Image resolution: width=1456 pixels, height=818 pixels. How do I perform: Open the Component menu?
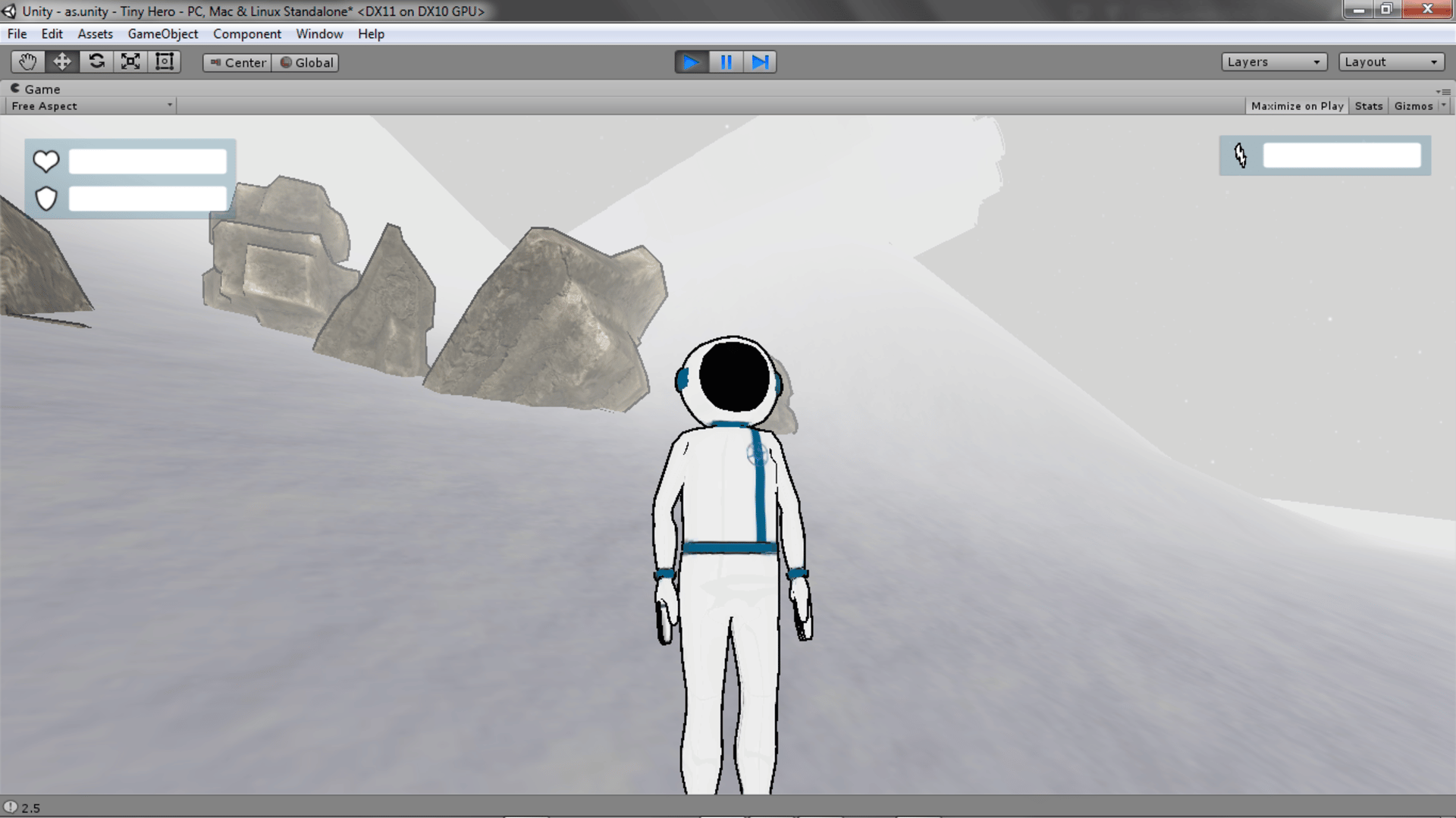[246, 34]
